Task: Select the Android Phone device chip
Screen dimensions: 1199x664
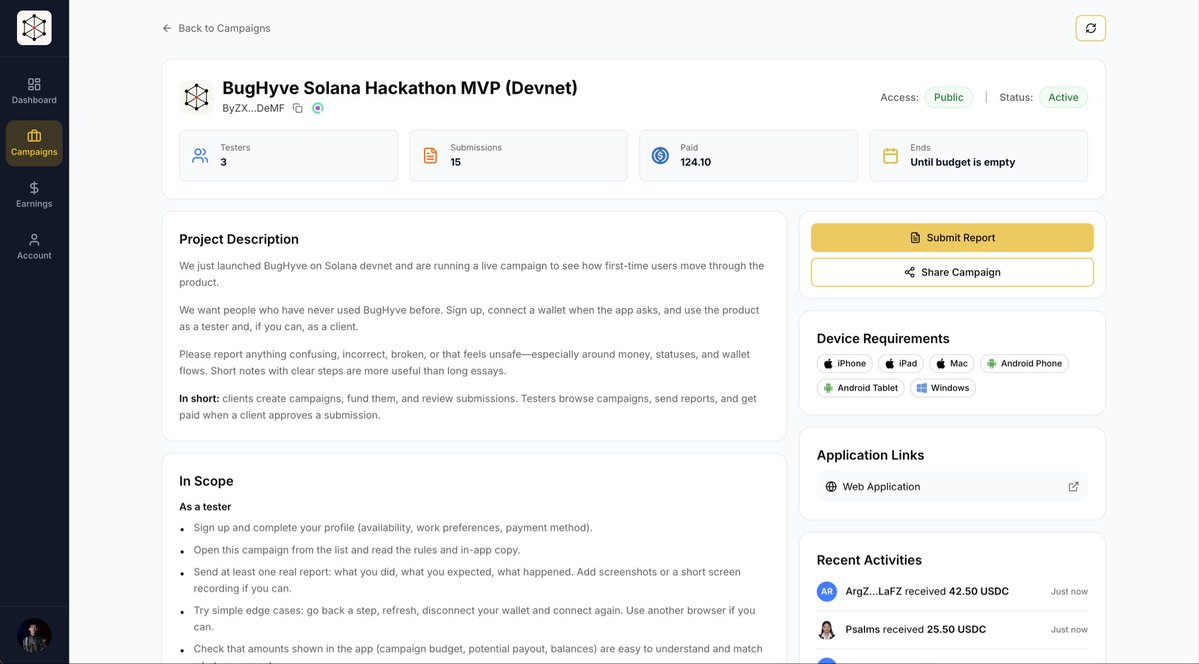Action: 1024,363
